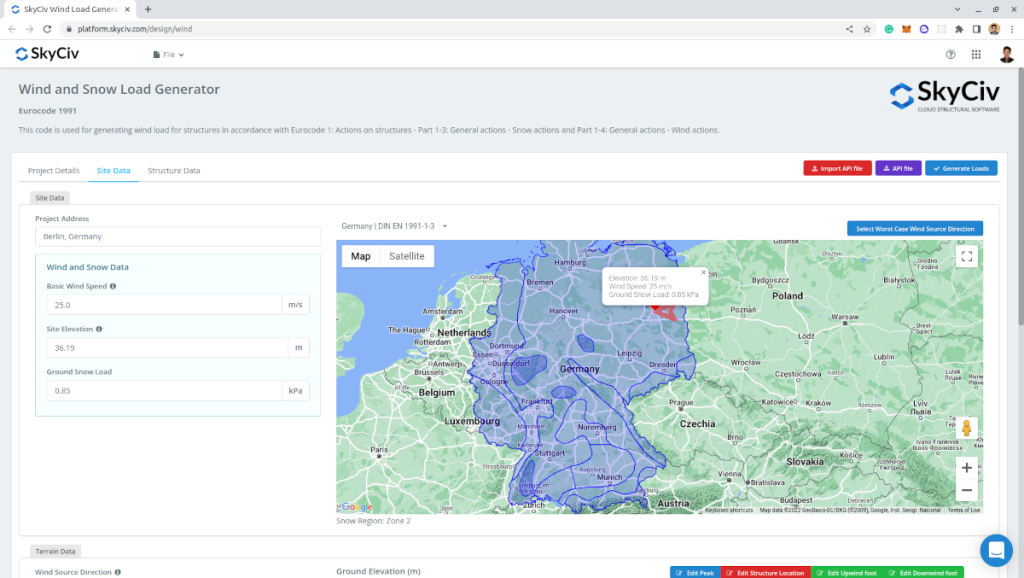Click the Project Address input field
Image resolution: width=1024 pixels, height=578 pixels.
(177, 237)
